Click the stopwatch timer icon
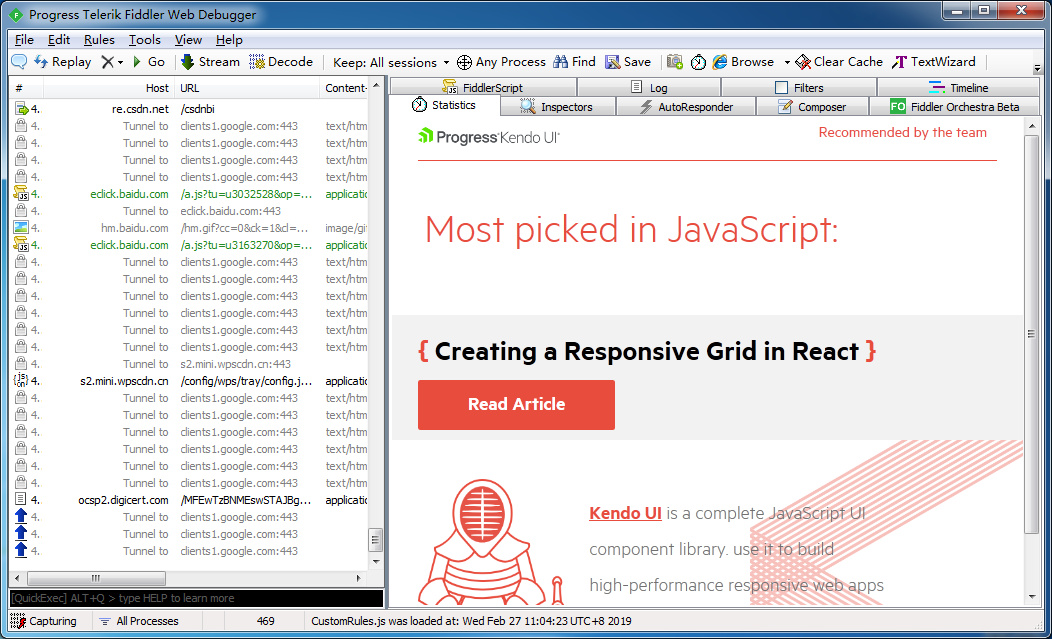Viewport: 1052px width, 639px height. pyautogui.click(x=698, y=62)
